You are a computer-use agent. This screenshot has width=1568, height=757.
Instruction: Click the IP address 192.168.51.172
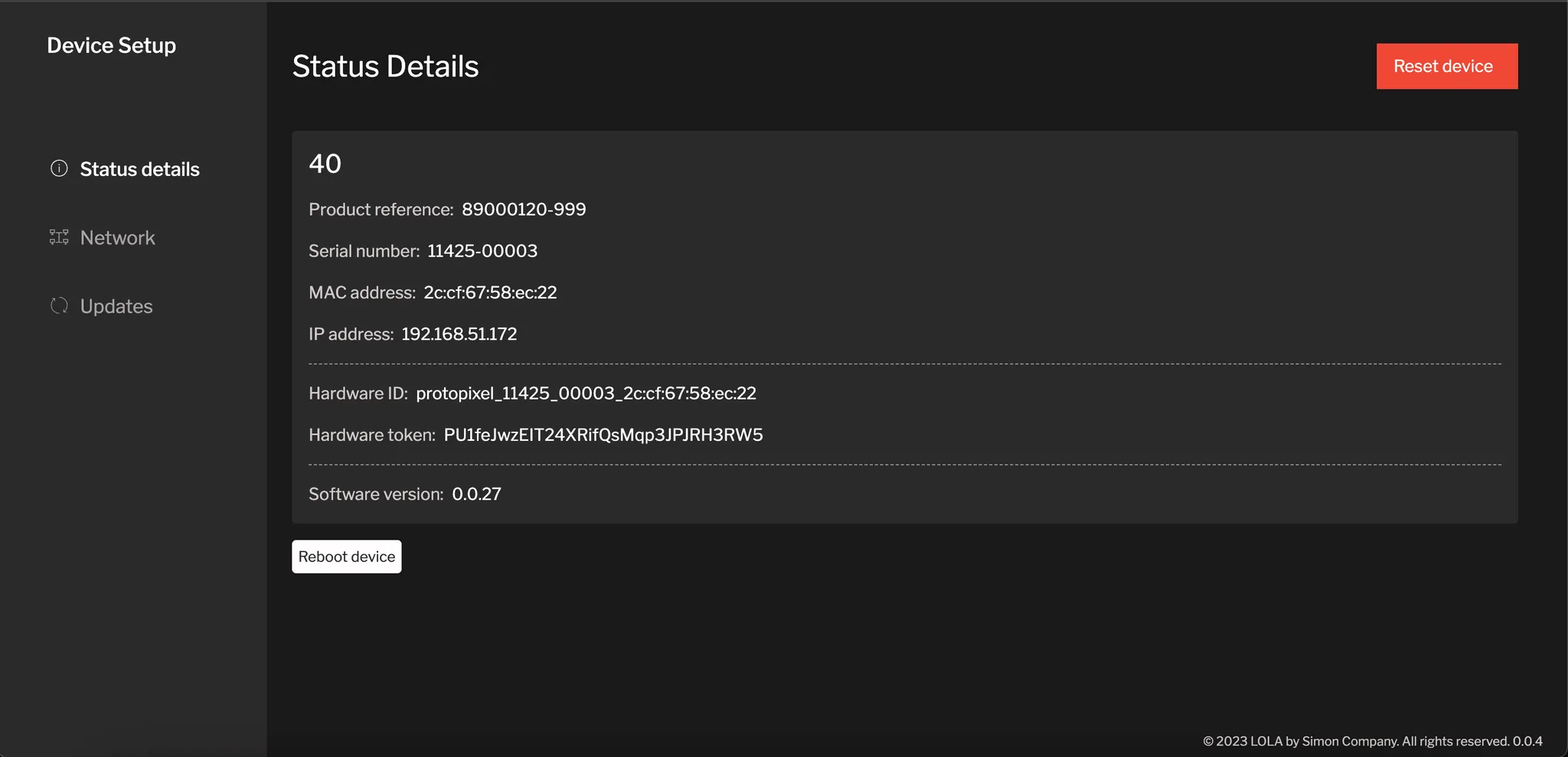coord(459,334)
